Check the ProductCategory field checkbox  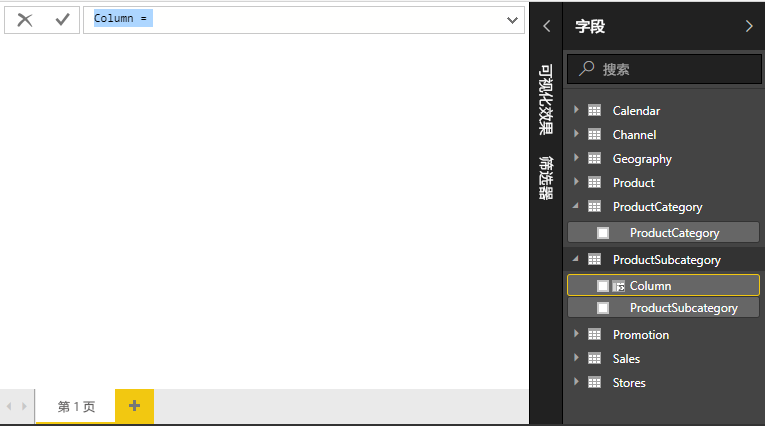pos(602,233)
